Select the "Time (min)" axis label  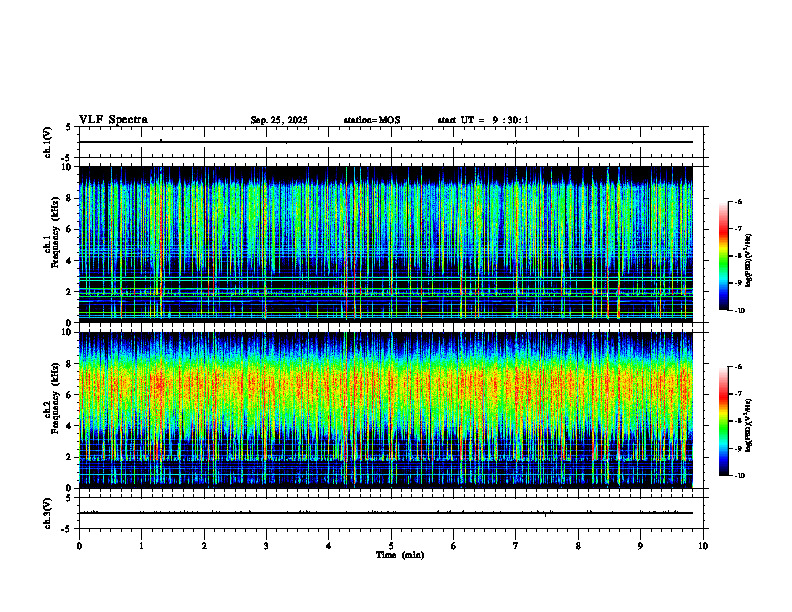click(x=400, y=555)
